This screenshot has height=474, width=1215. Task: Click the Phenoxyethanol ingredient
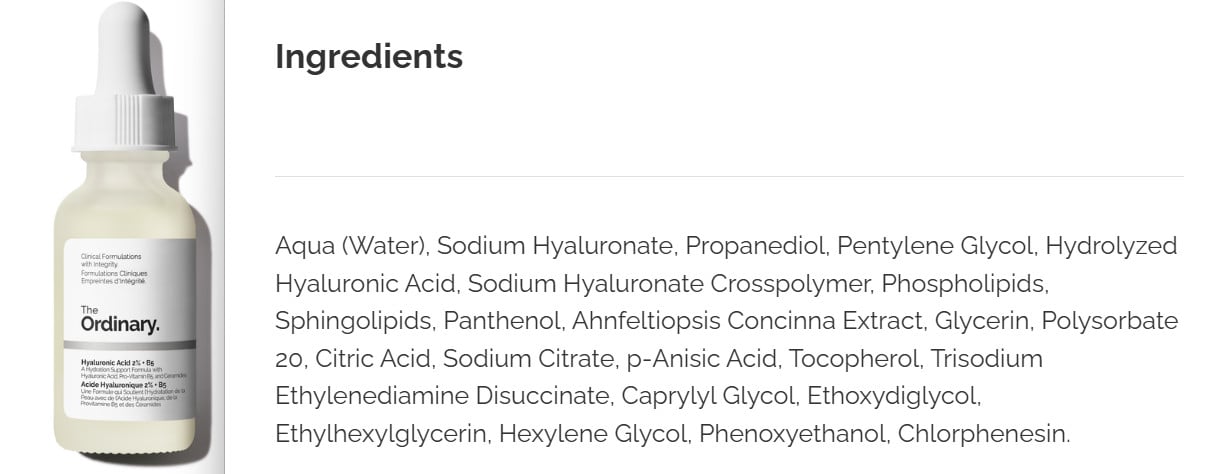pyautogui.click(x=790, y=435)
